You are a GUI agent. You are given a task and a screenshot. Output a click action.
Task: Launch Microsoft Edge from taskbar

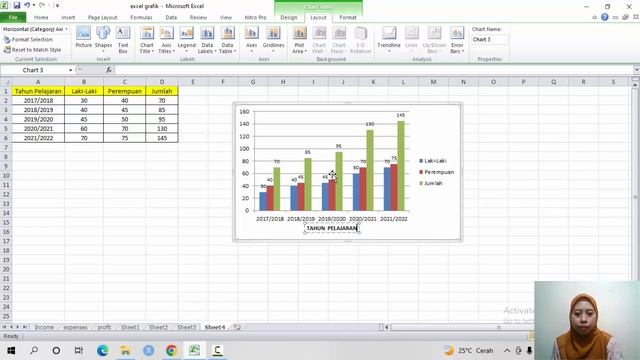pyautogui.click(x=102, y=350)
